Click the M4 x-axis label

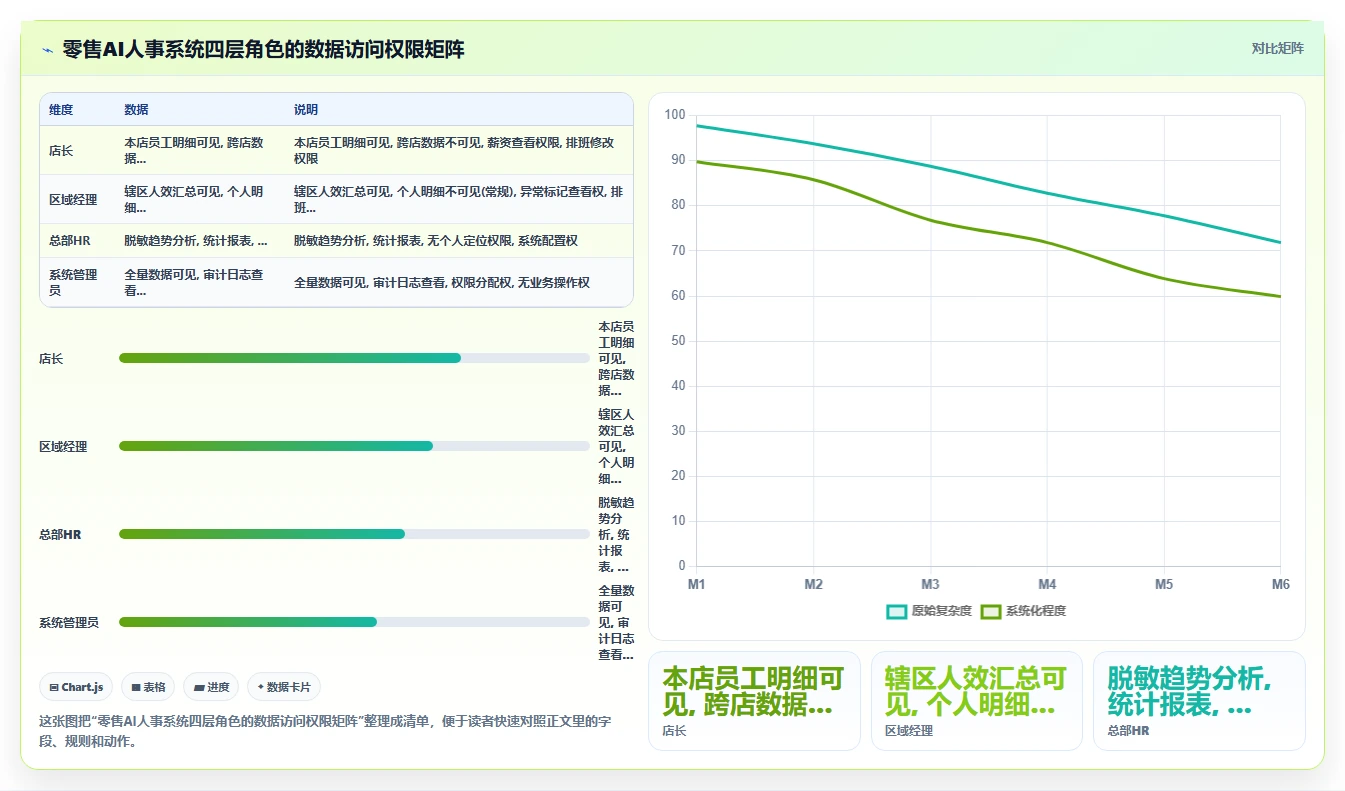coord(1047,584)
